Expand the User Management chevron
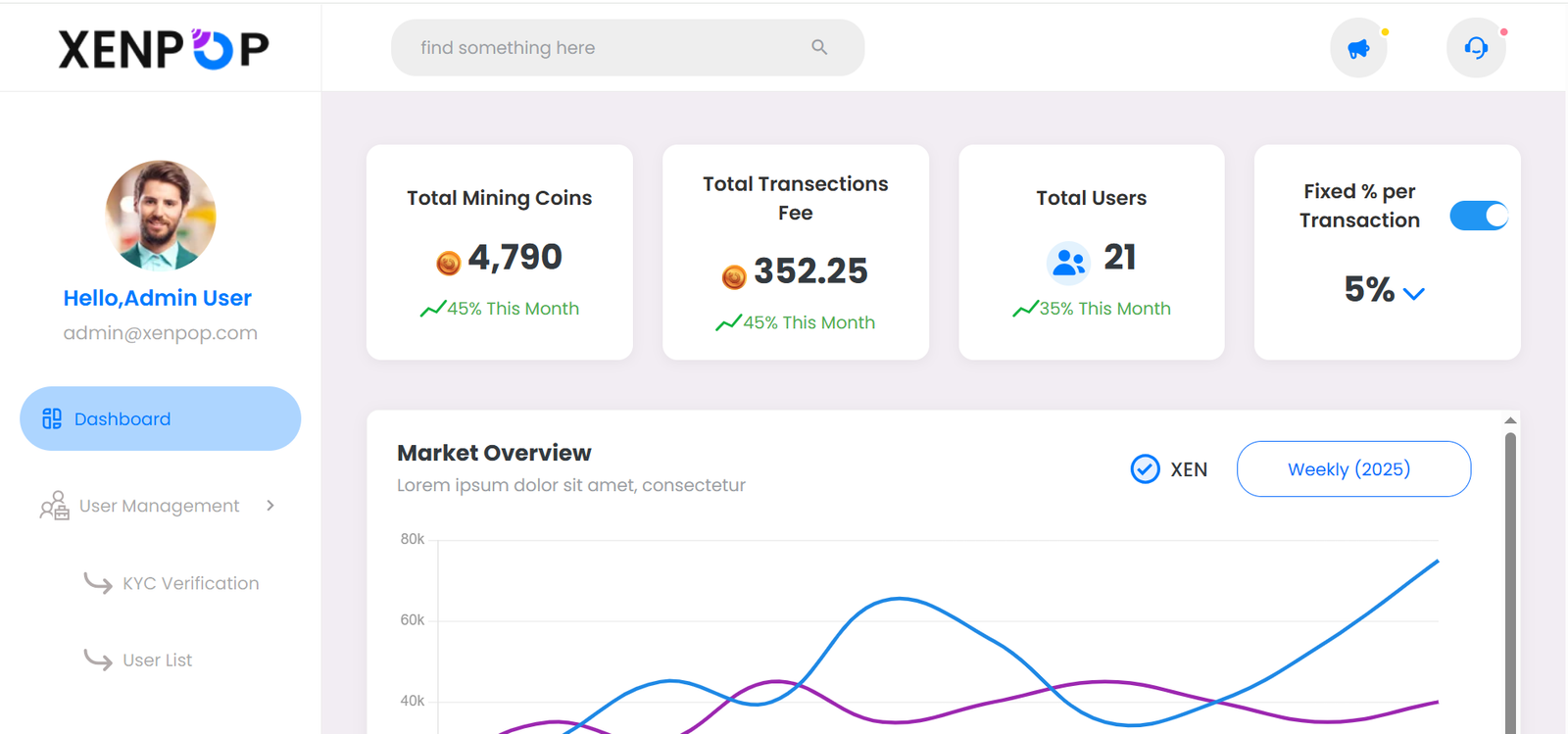The height and width of the screenshot is (734, 1568). click(x=270, y=506)
